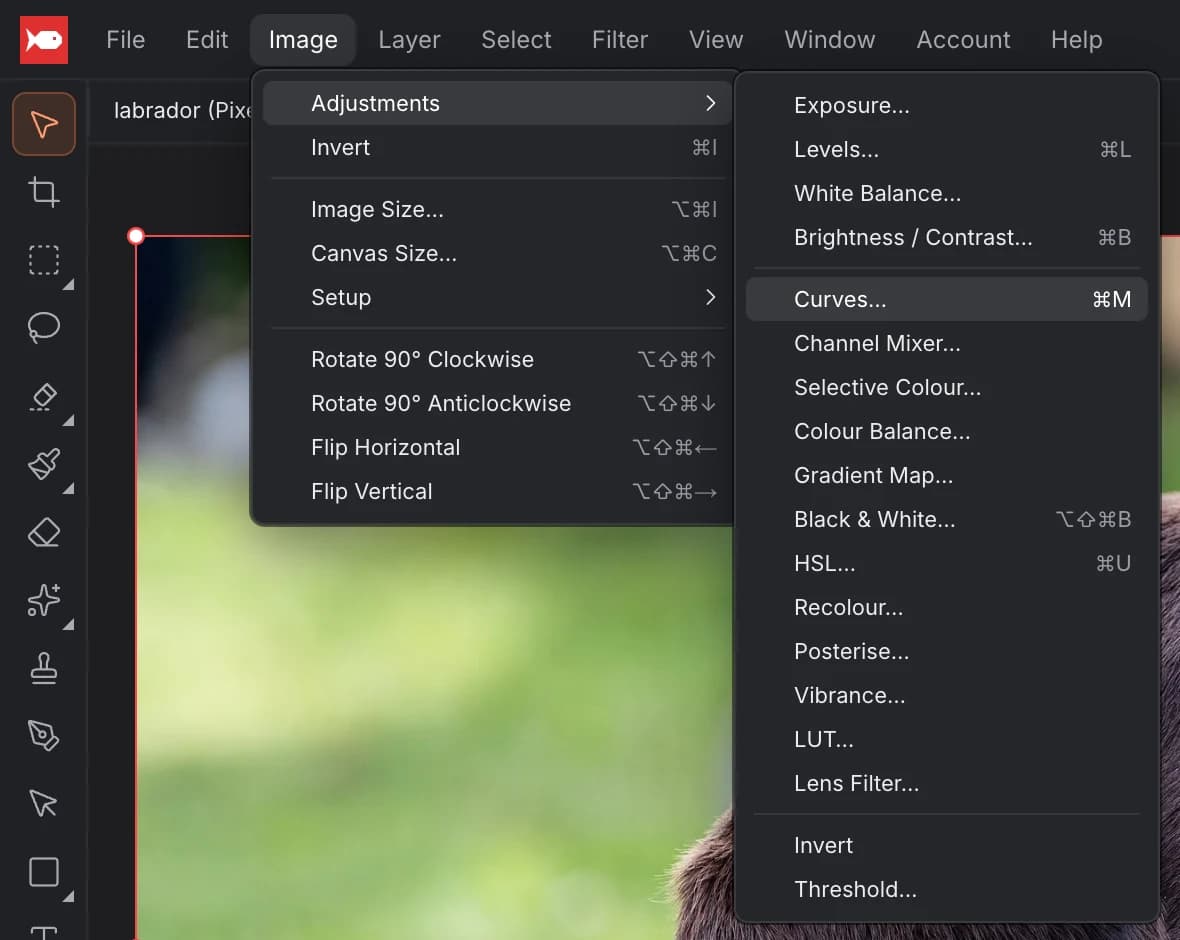Select the Text tool

(x=44, y=932)
